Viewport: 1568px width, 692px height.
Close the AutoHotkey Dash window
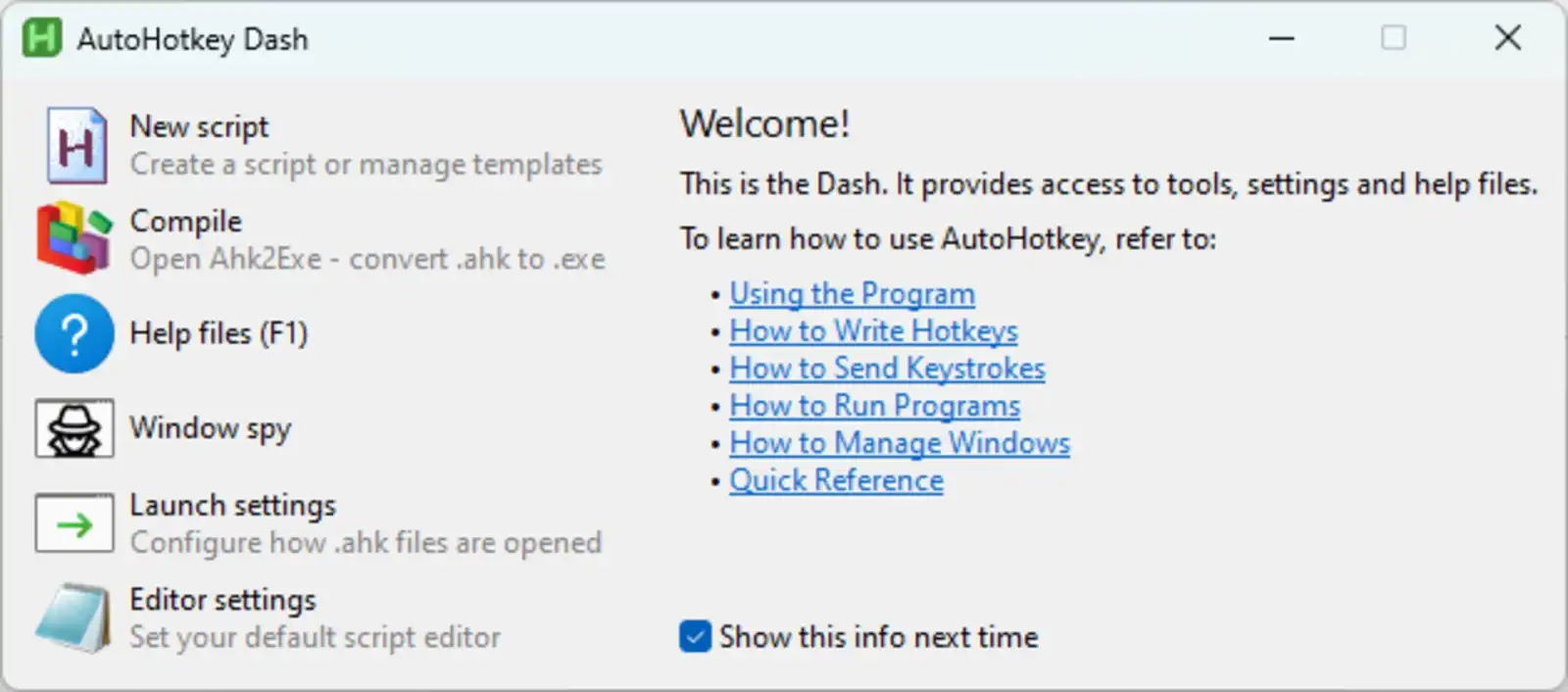click(1507, 38)
